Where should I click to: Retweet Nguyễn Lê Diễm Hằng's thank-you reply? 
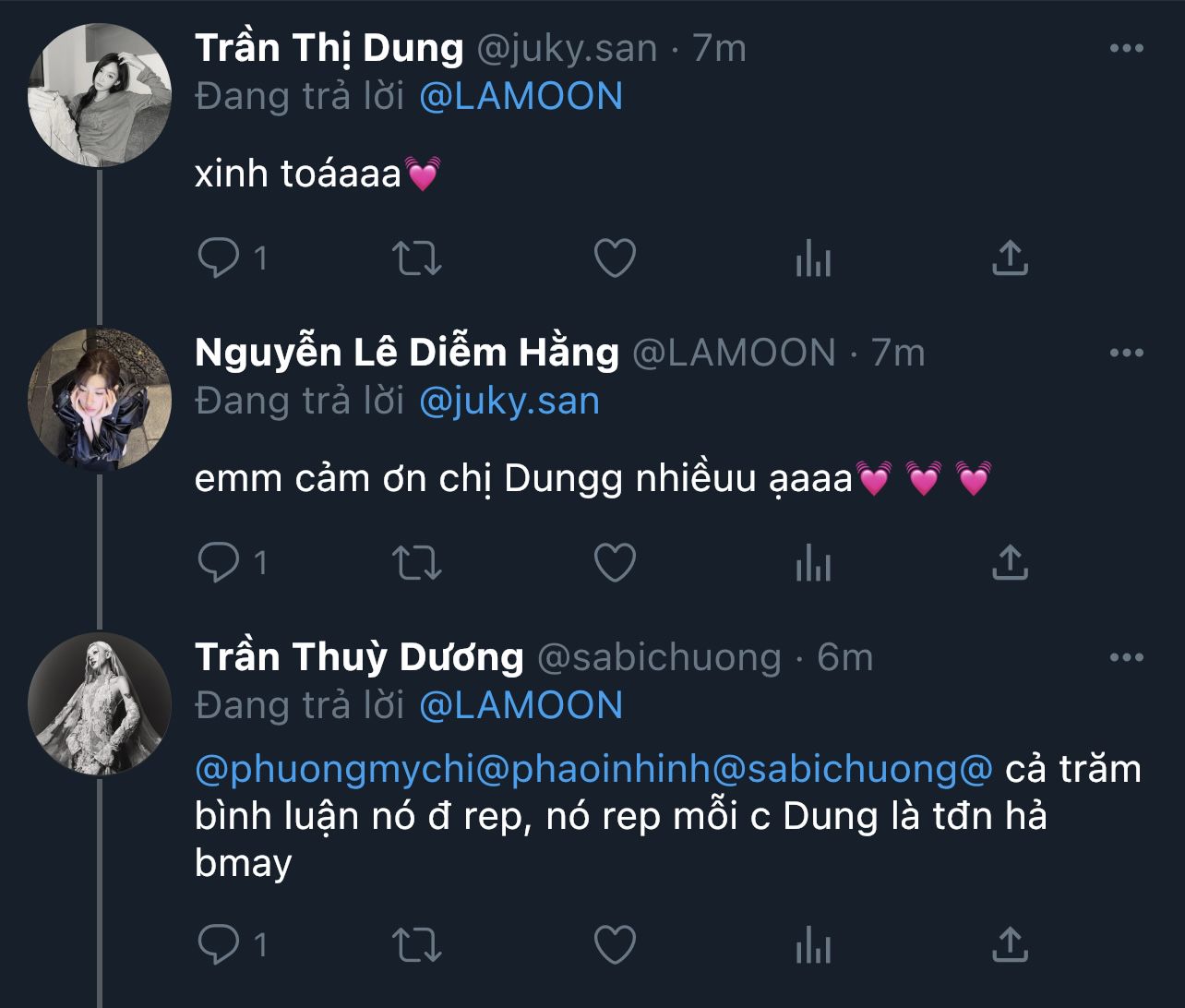pyautogui.click(x=417, y=562)
